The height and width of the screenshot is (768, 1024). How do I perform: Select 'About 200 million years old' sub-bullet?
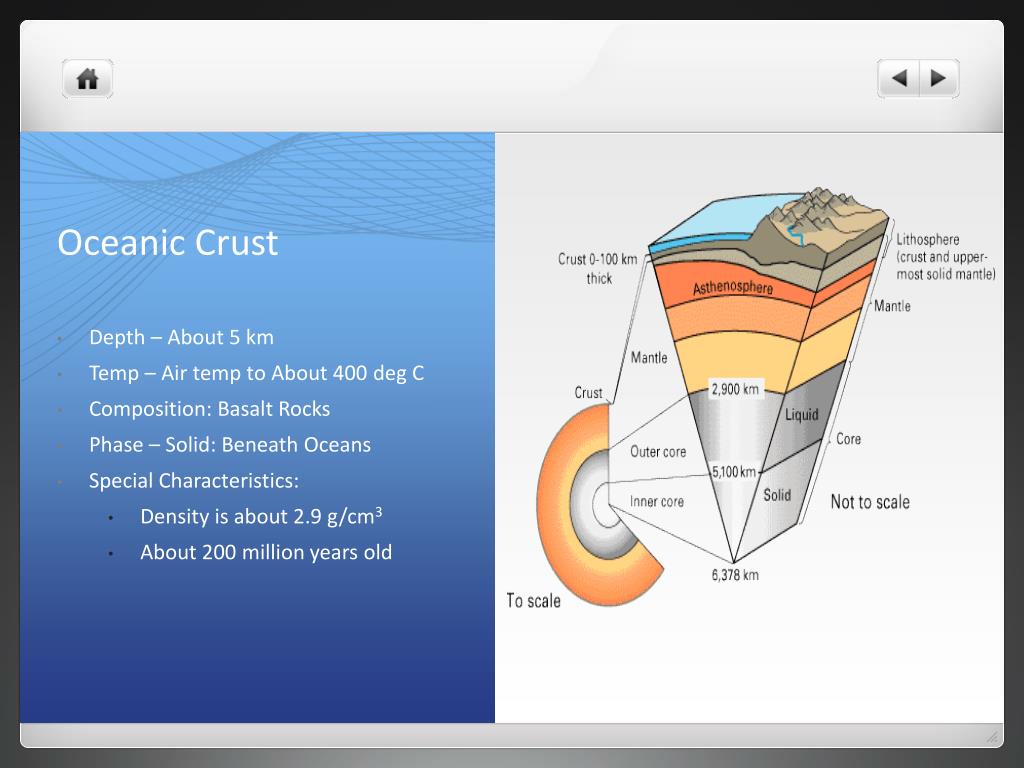[x=266, y=552]
